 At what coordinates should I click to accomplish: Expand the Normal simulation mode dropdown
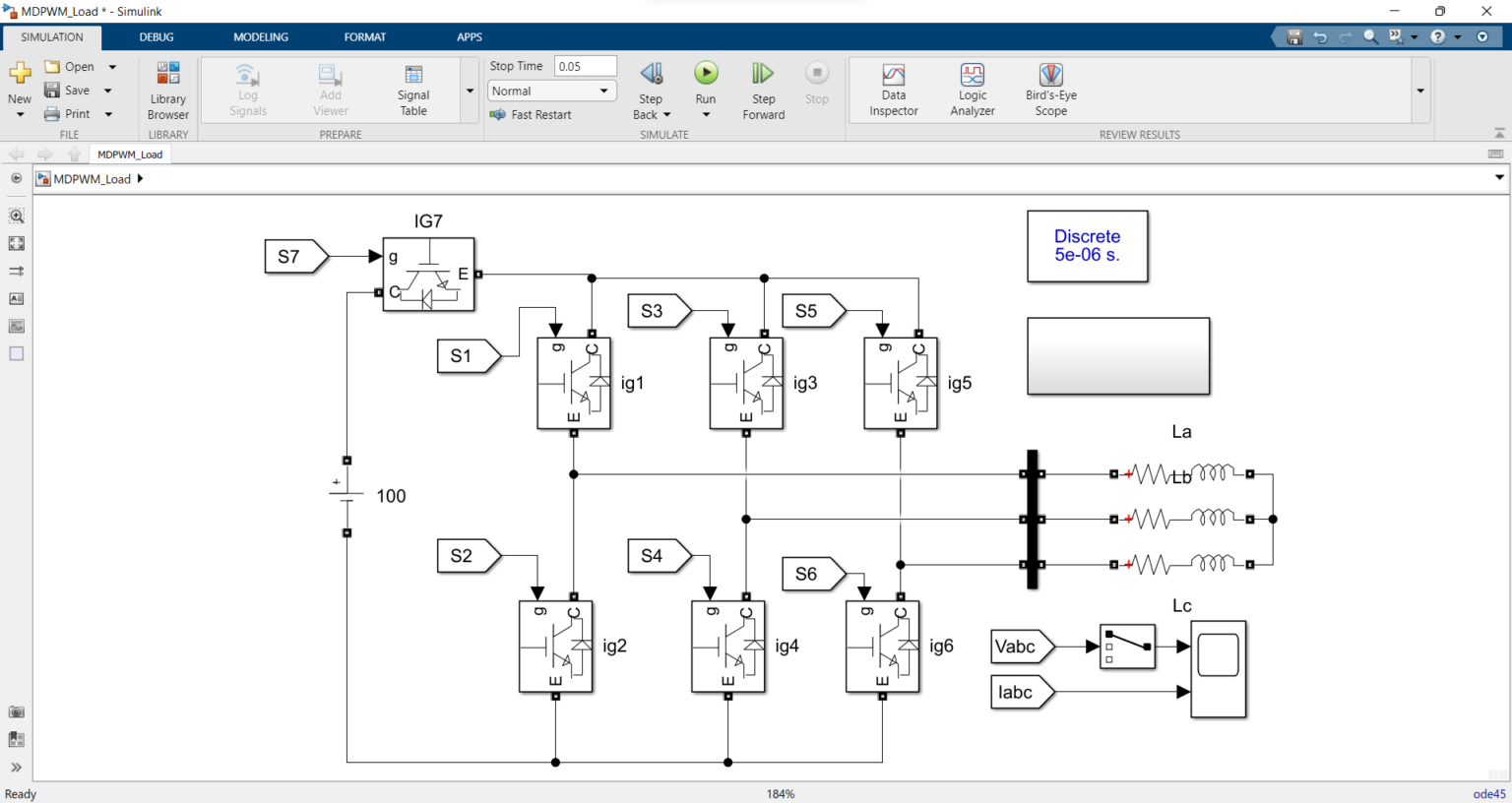(x=552, y=91)
